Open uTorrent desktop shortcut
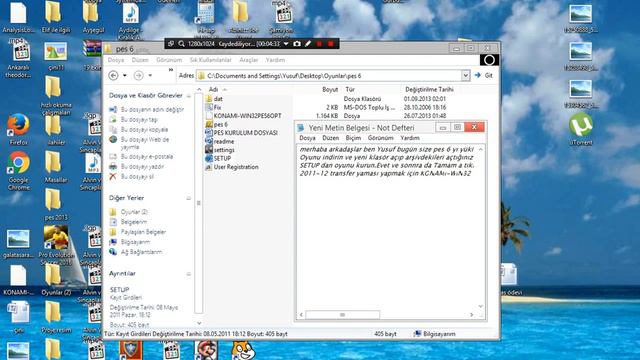Image resolution: width=640 pixels, height=360 pixels. (581, 130)
